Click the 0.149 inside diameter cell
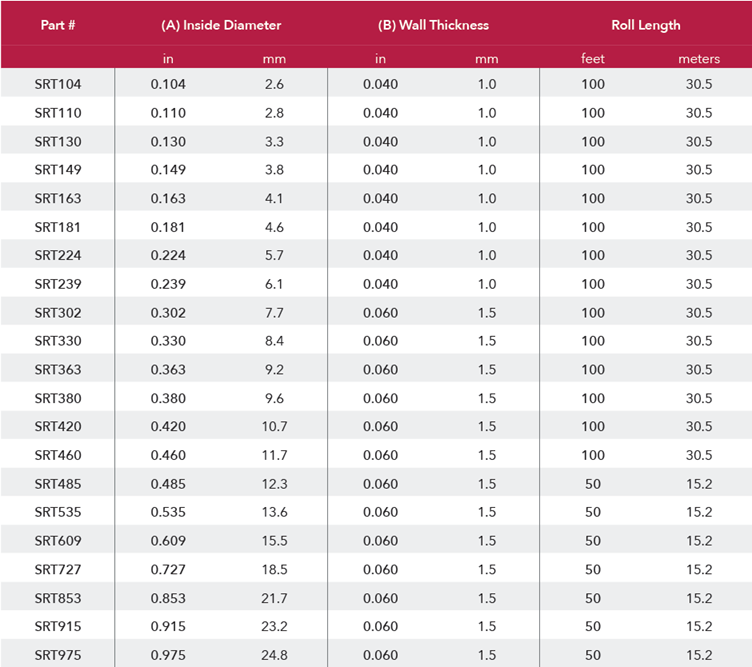 [x=168, y=170]
